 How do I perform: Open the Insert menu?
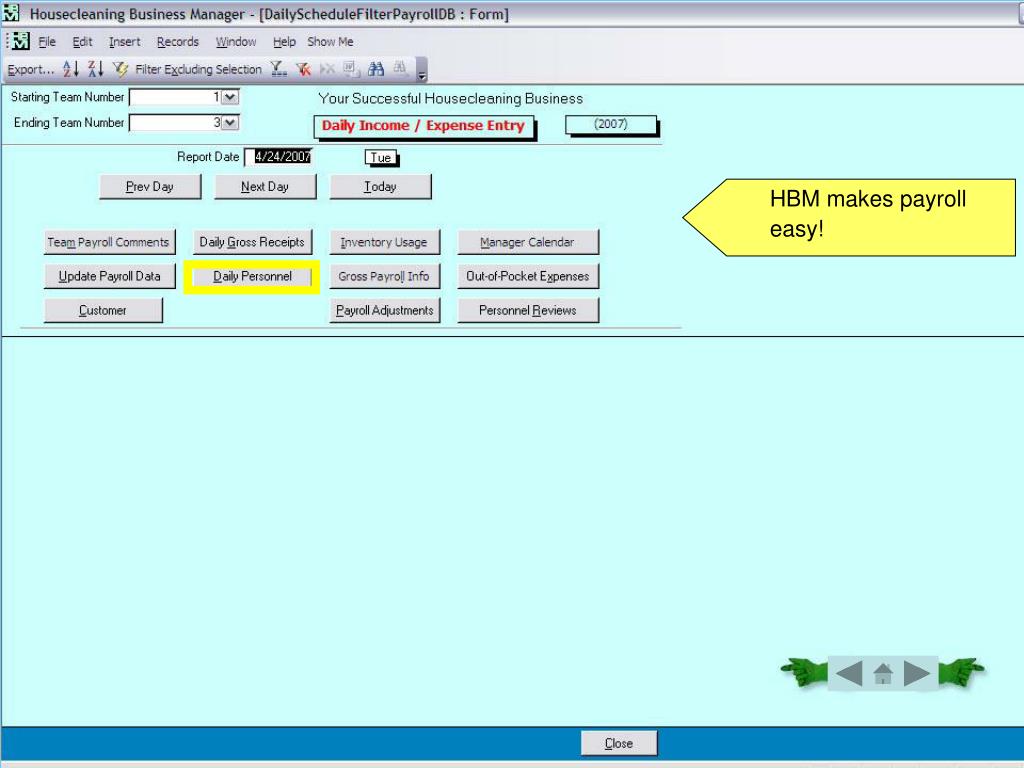tap(125, 42)
